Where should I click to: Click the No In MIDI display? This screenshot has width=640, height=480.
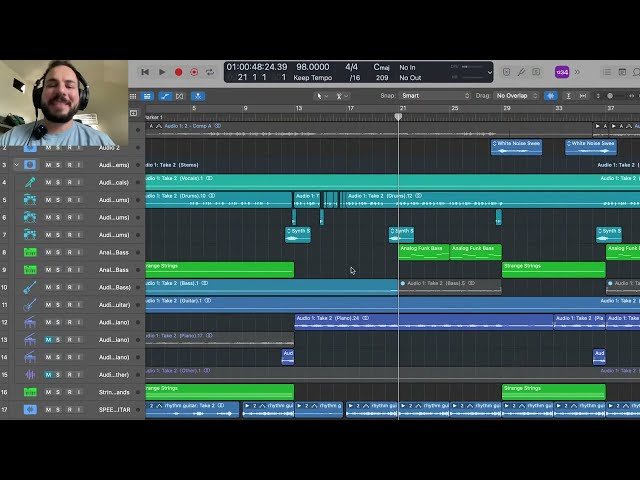click(407, 67)
